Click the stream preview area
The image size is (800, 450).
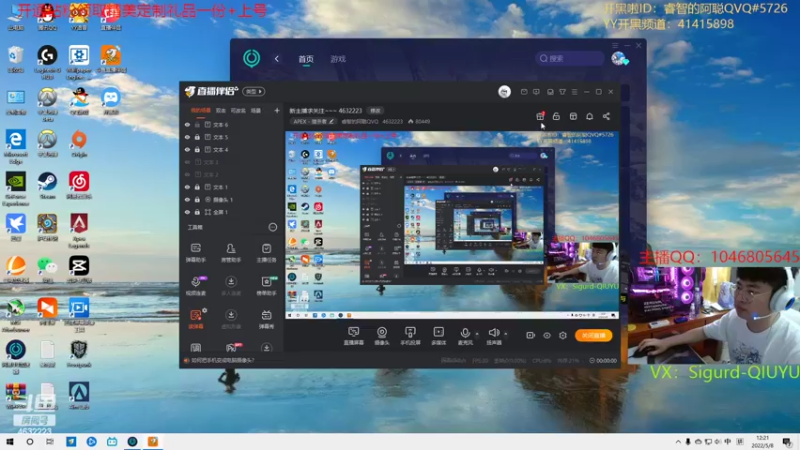coord(452,225)
